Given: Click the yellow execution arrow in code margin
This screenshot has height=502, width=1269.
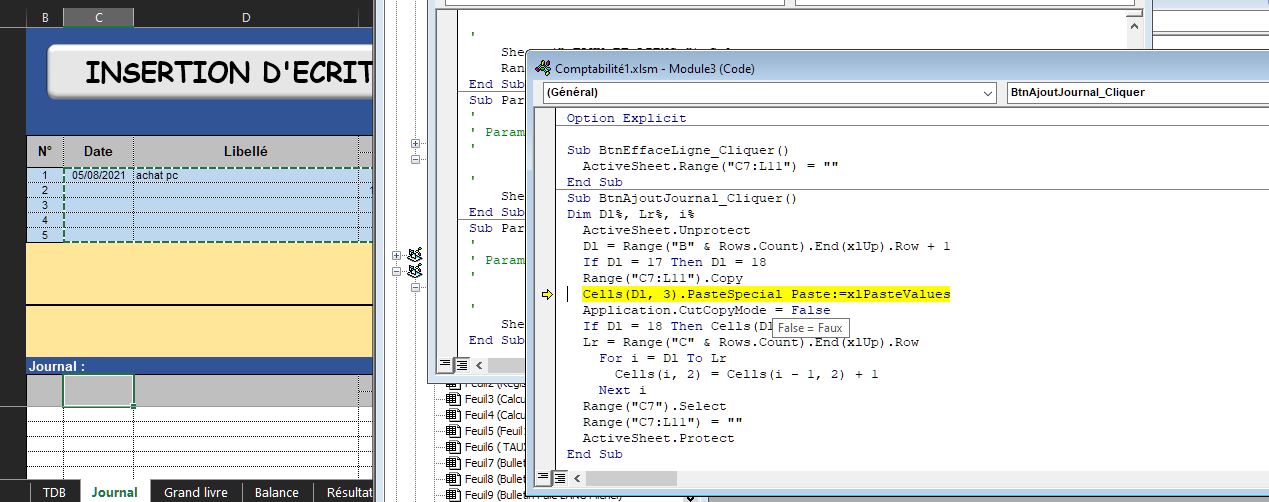Looking at the screenshot, I should coord(546,294).
